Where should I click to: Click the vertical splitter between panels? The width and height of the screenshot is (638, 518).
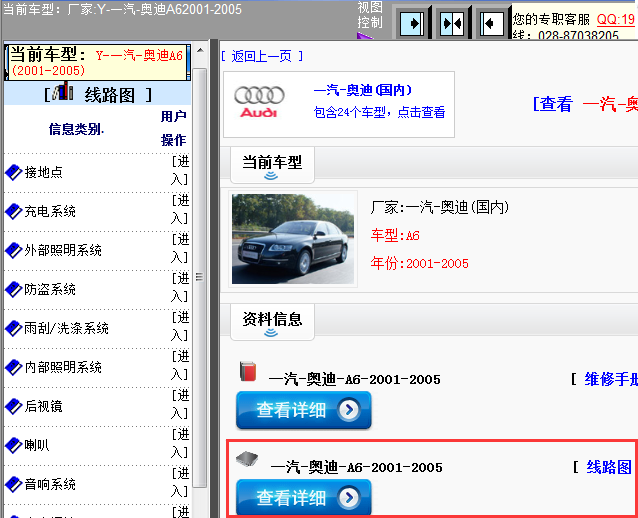coord(214,279)
